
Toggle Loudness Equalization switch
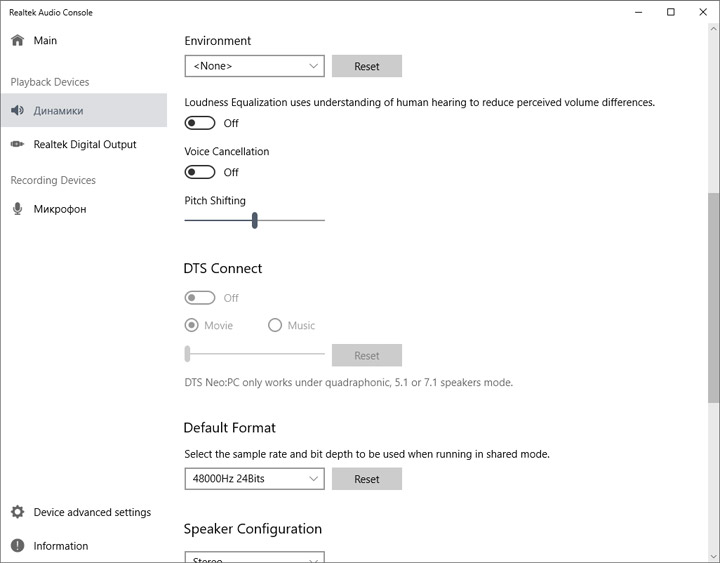(x=200, y=123)
